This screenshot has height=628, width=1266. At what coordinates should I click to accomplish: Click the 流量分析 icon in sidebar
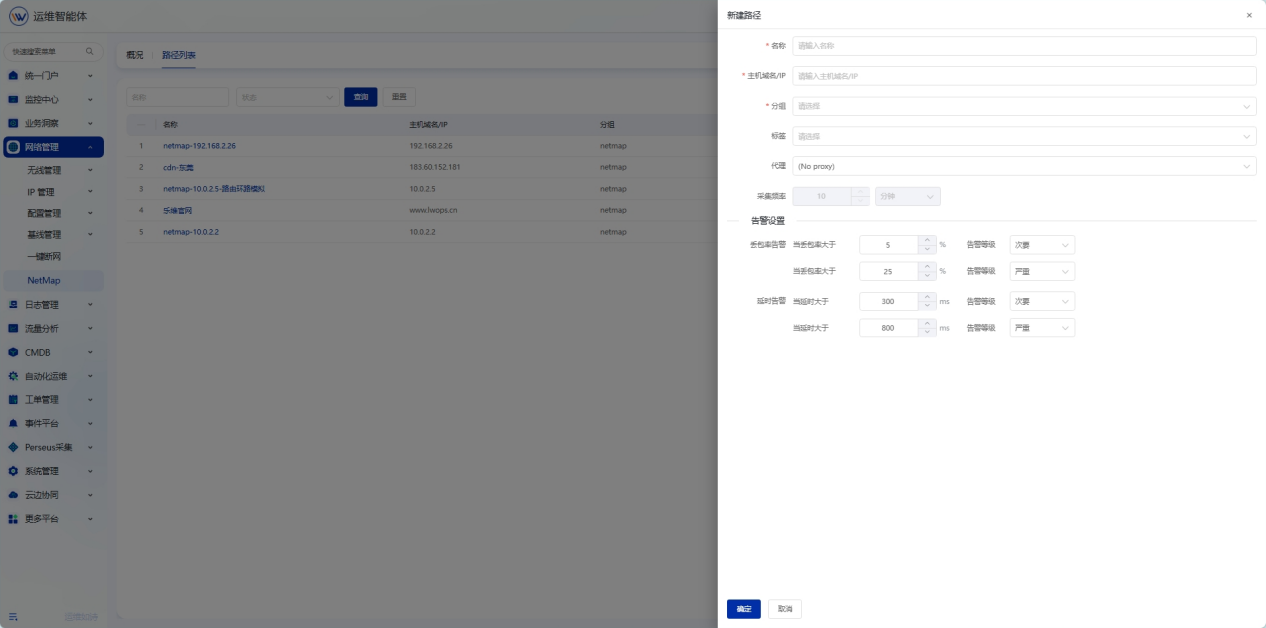[x=13, y=328]
